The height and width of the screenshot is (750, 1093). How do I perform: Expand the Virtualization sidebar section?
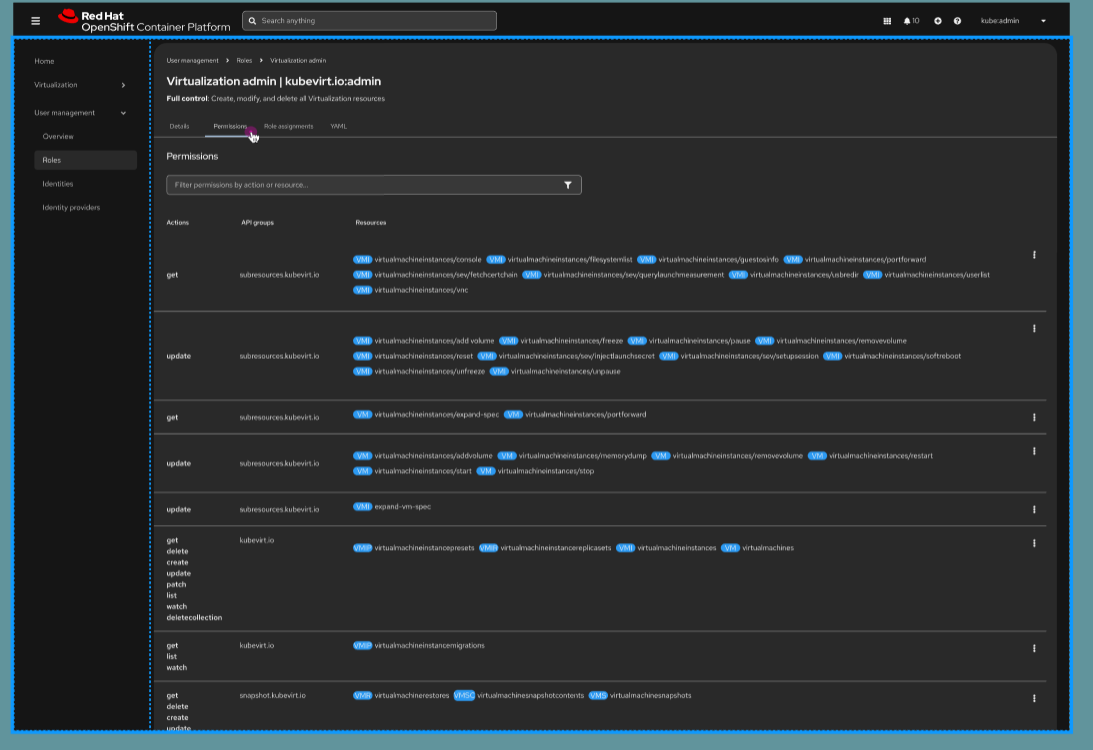[80, 85]
